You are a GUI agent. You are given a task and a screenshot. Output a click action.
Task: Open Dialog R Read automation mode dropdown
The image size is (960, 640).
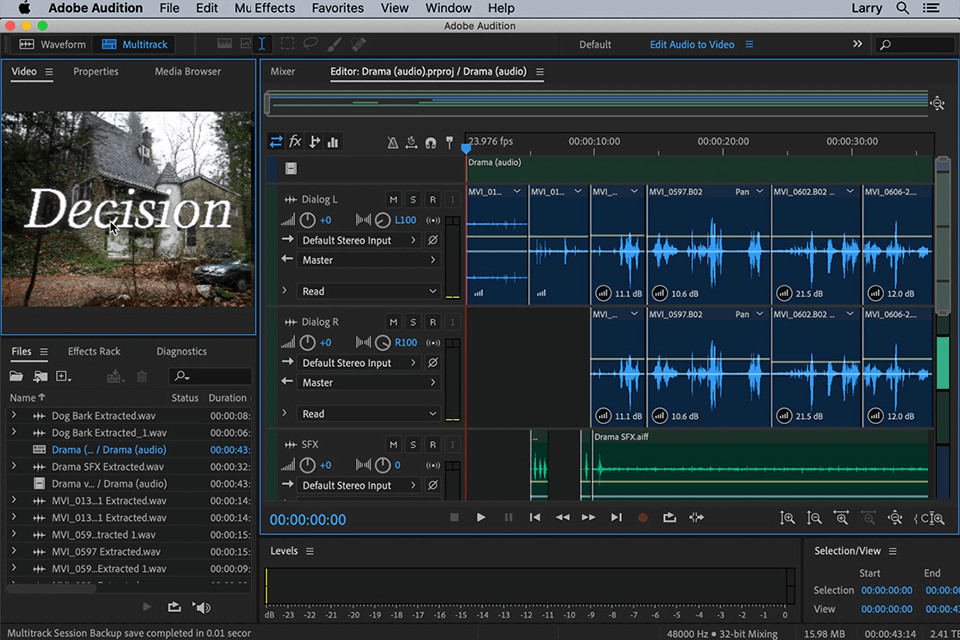click(x=369, y=414)
